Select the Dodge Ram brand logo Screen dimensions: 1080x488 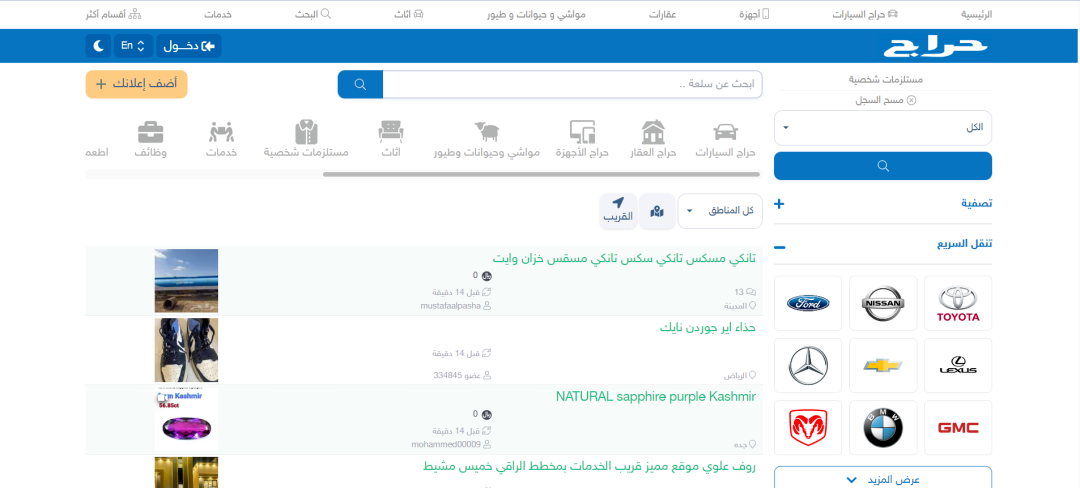tap(808, 427)
